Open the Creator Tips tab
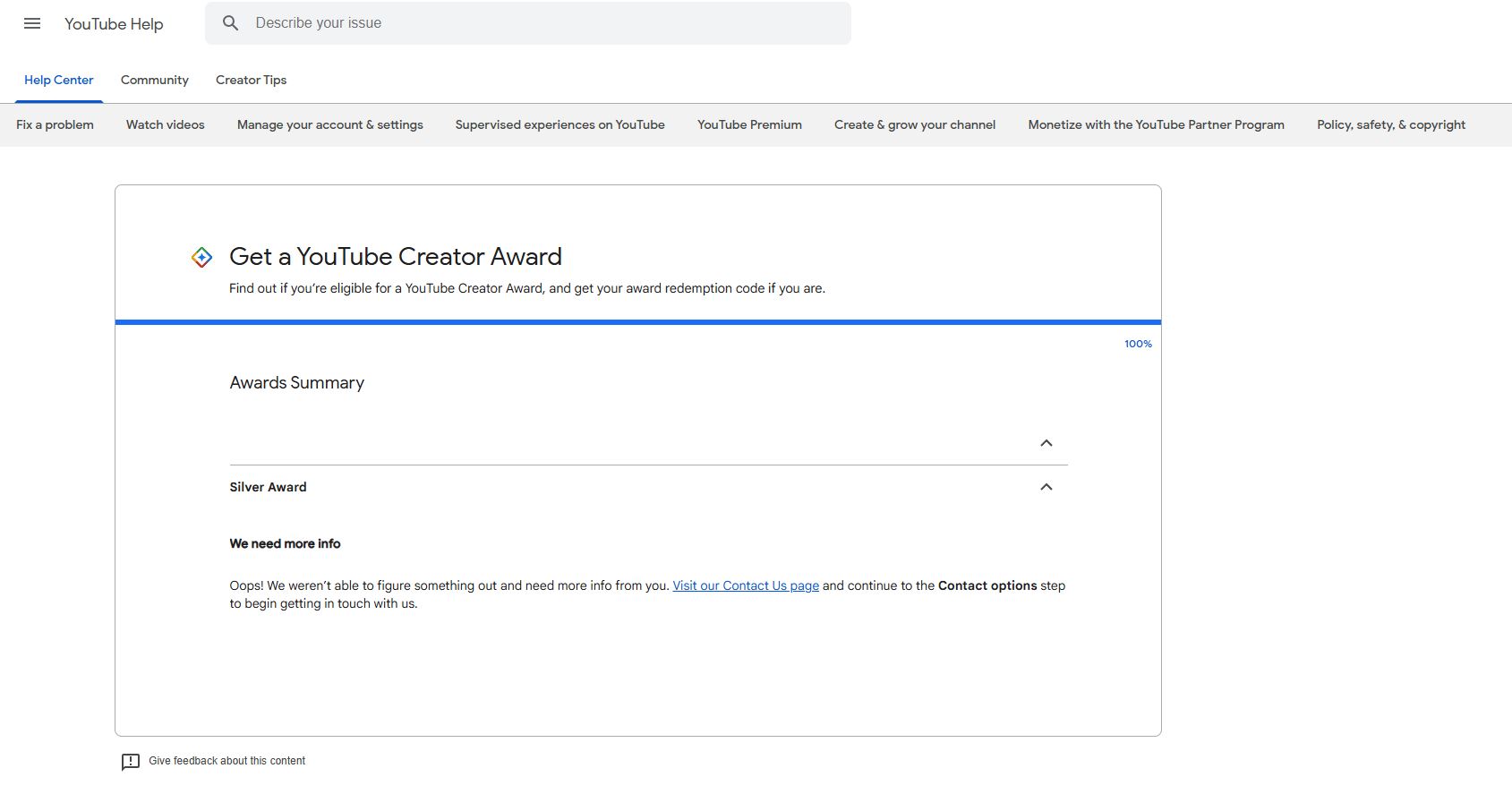The image size is (1512, 811). click(x=251, y=80)
